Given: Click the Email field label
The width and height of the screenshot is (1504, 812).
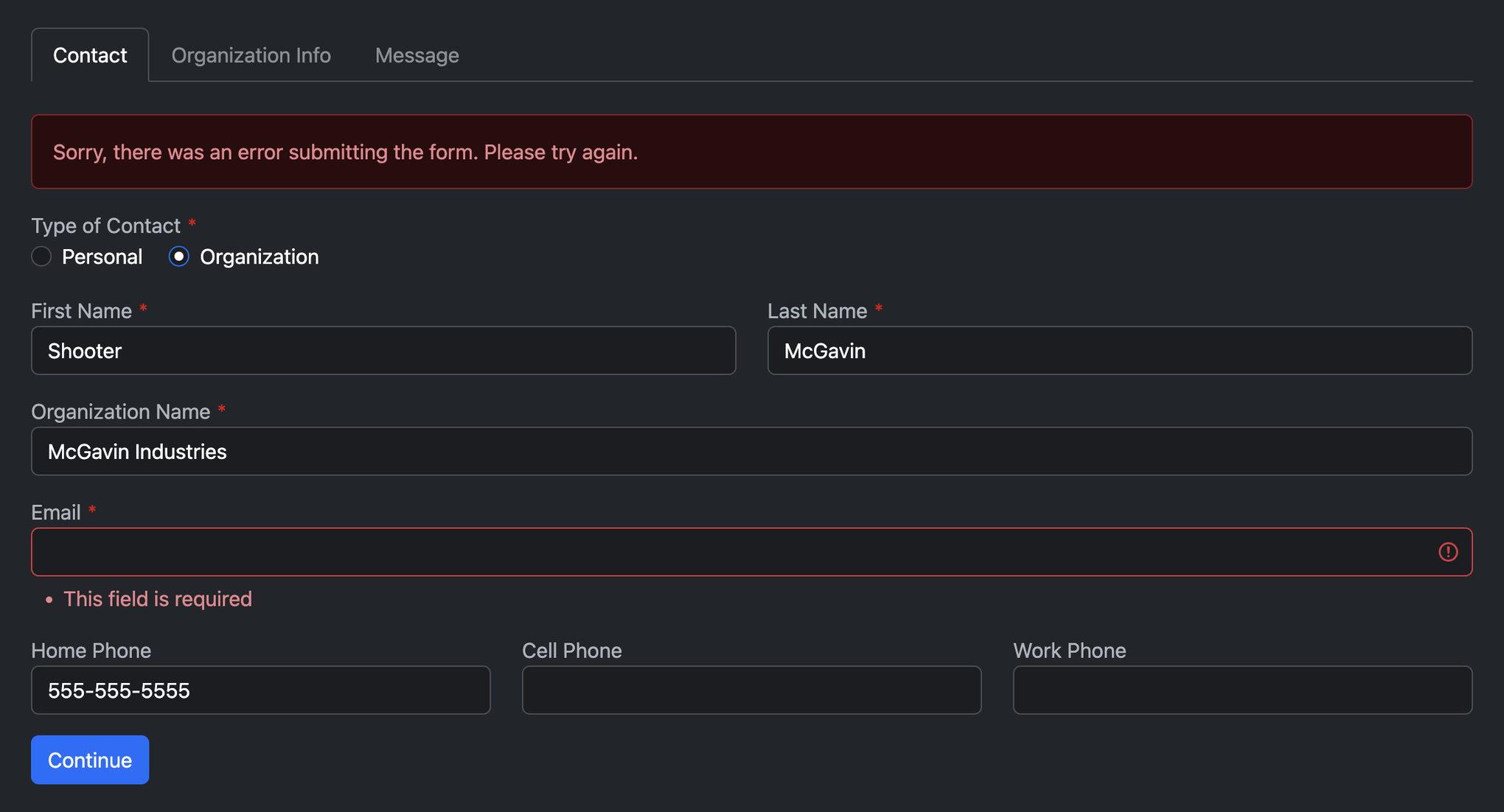Looking at the screenshot, I should pos(56,512).
